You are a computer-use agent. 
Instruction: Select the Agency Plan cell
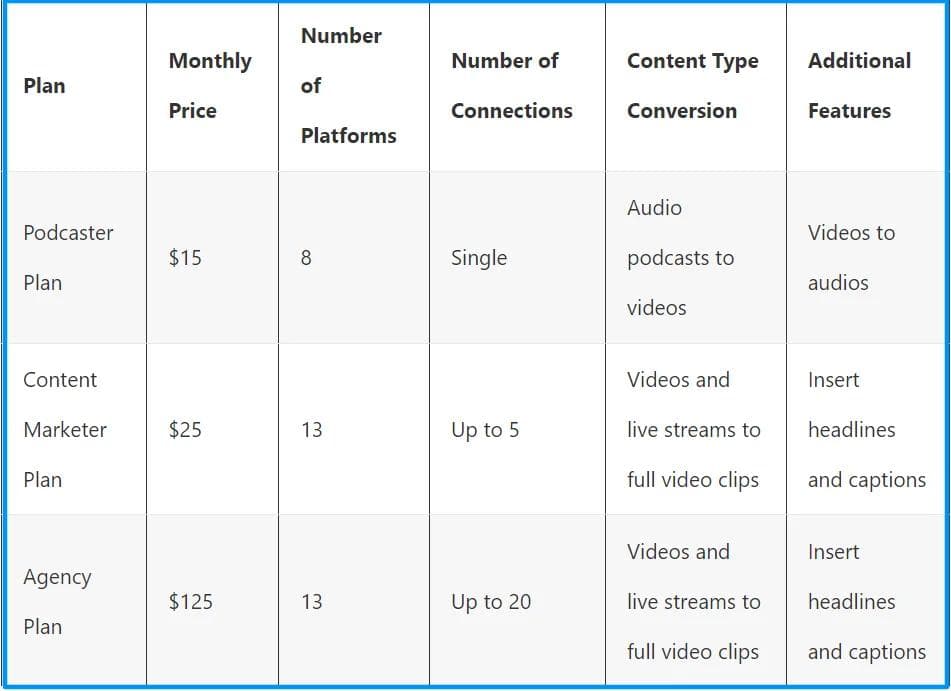tap(57, 601)
